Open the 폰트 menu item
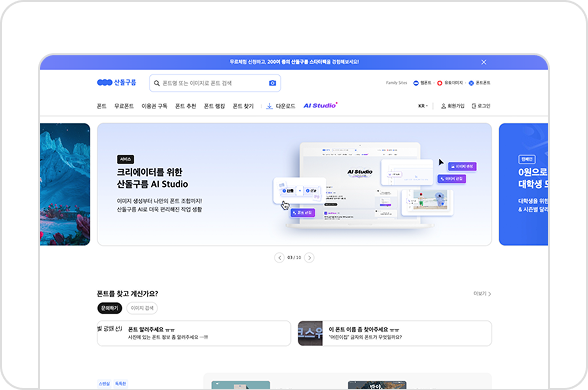 pyautogui.click(x=102, y=106)
